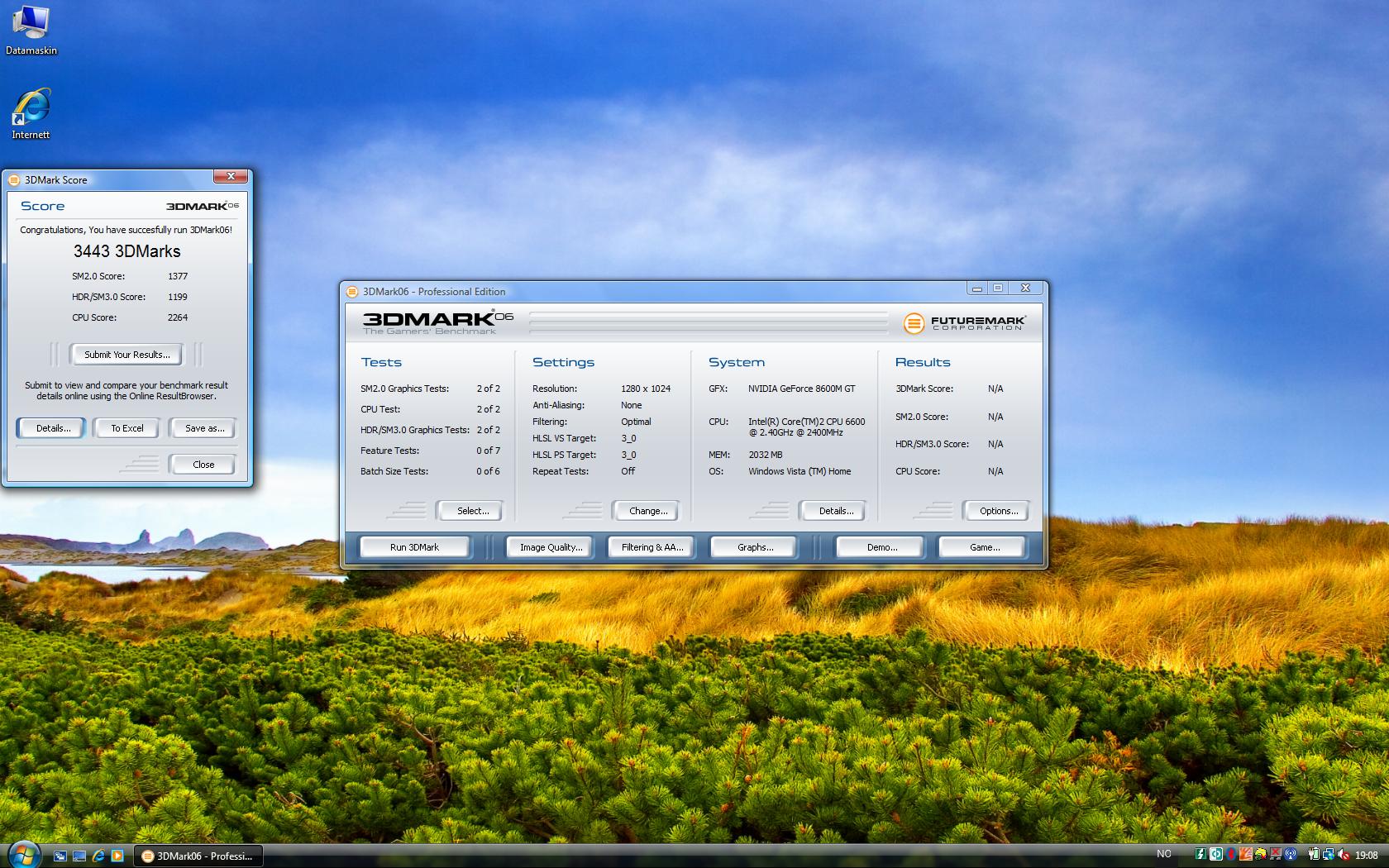The image size is (1389, 868).
Task: Open the Internett desktop shortcut
Action: [x=31, y=114]
